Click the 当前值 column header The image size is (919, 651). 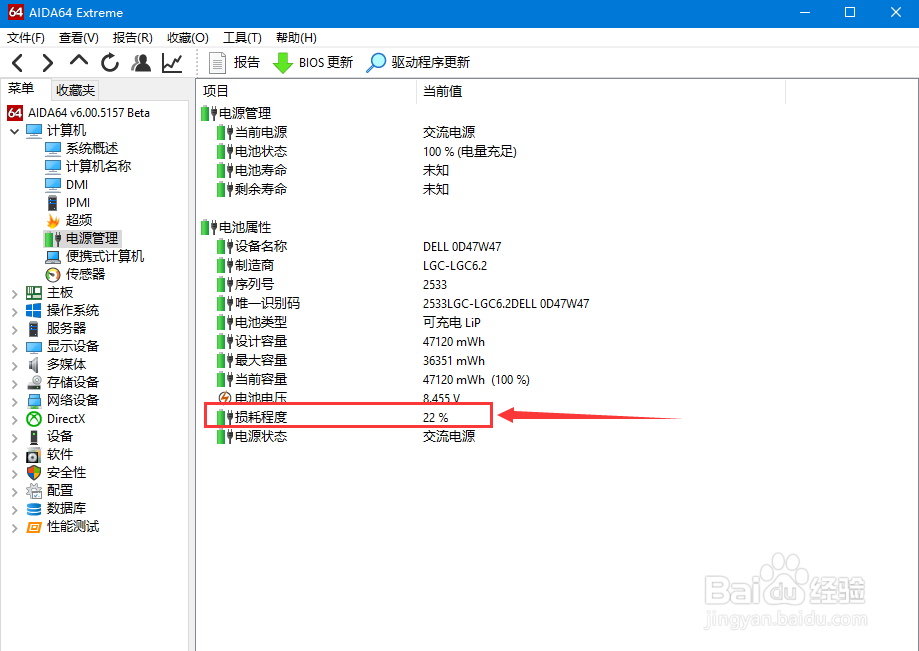[601, 91]
